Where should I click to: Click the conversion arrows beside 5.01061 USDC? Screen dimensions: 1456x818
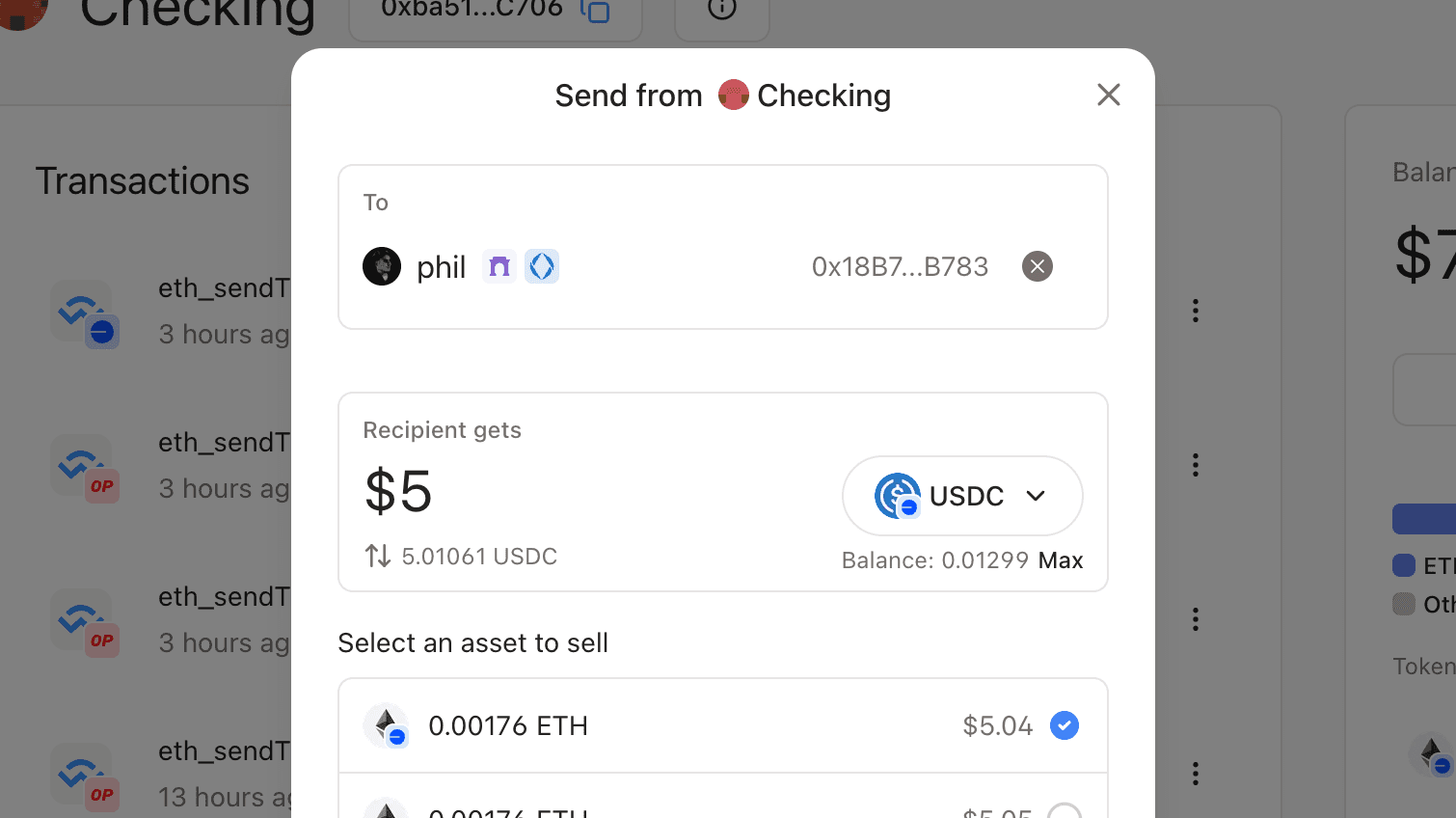click(x=377, y=556)
